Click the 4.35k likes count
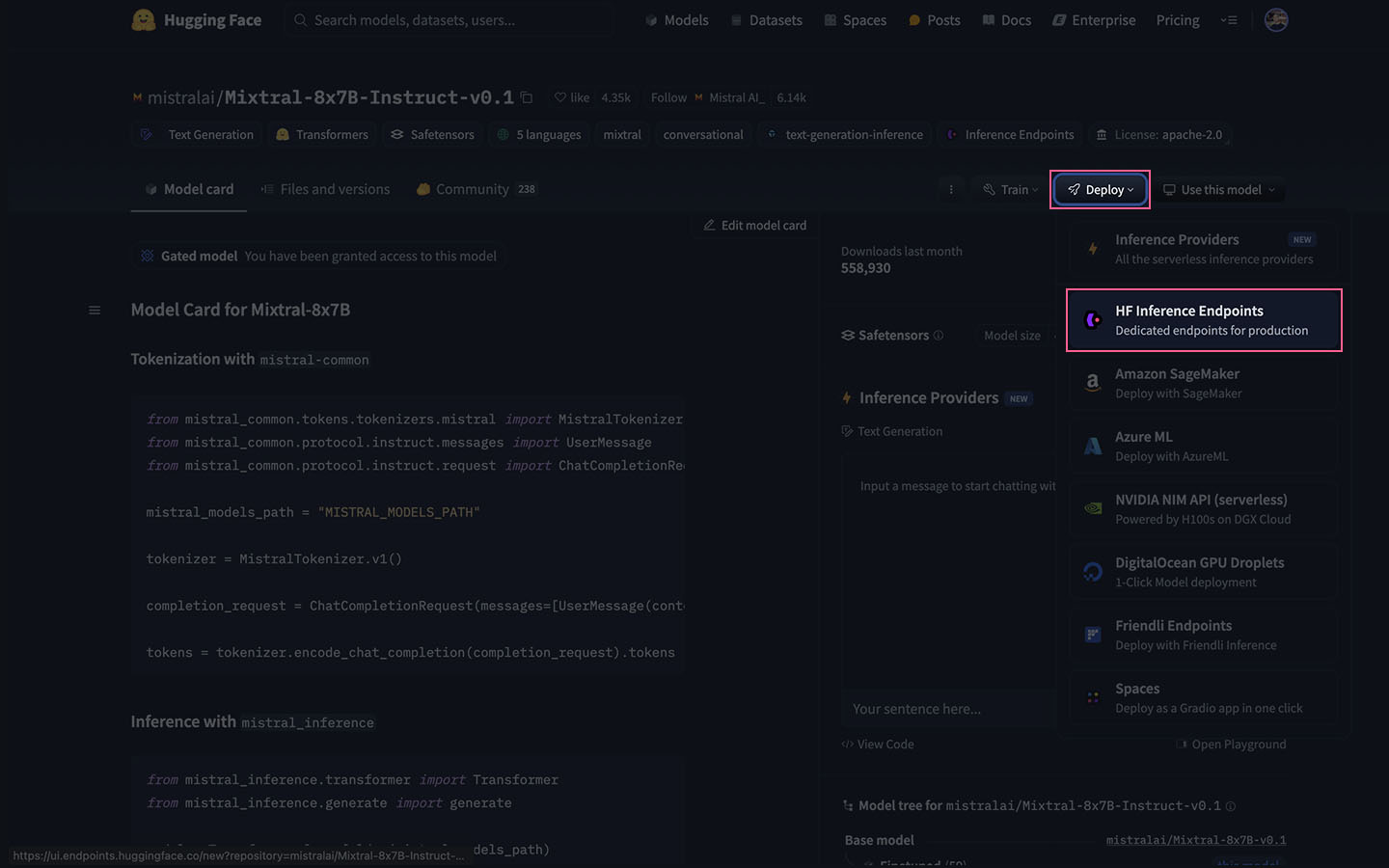This screenshot has width=1389, height=868. tap(615, 97)
